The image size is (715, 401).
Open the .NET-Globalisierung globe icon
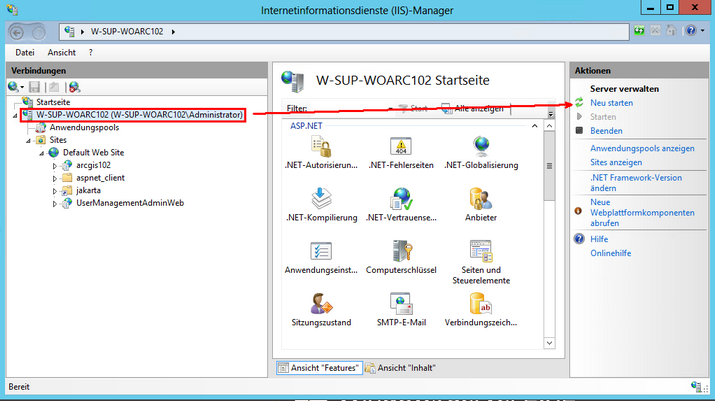pos(481,147)
